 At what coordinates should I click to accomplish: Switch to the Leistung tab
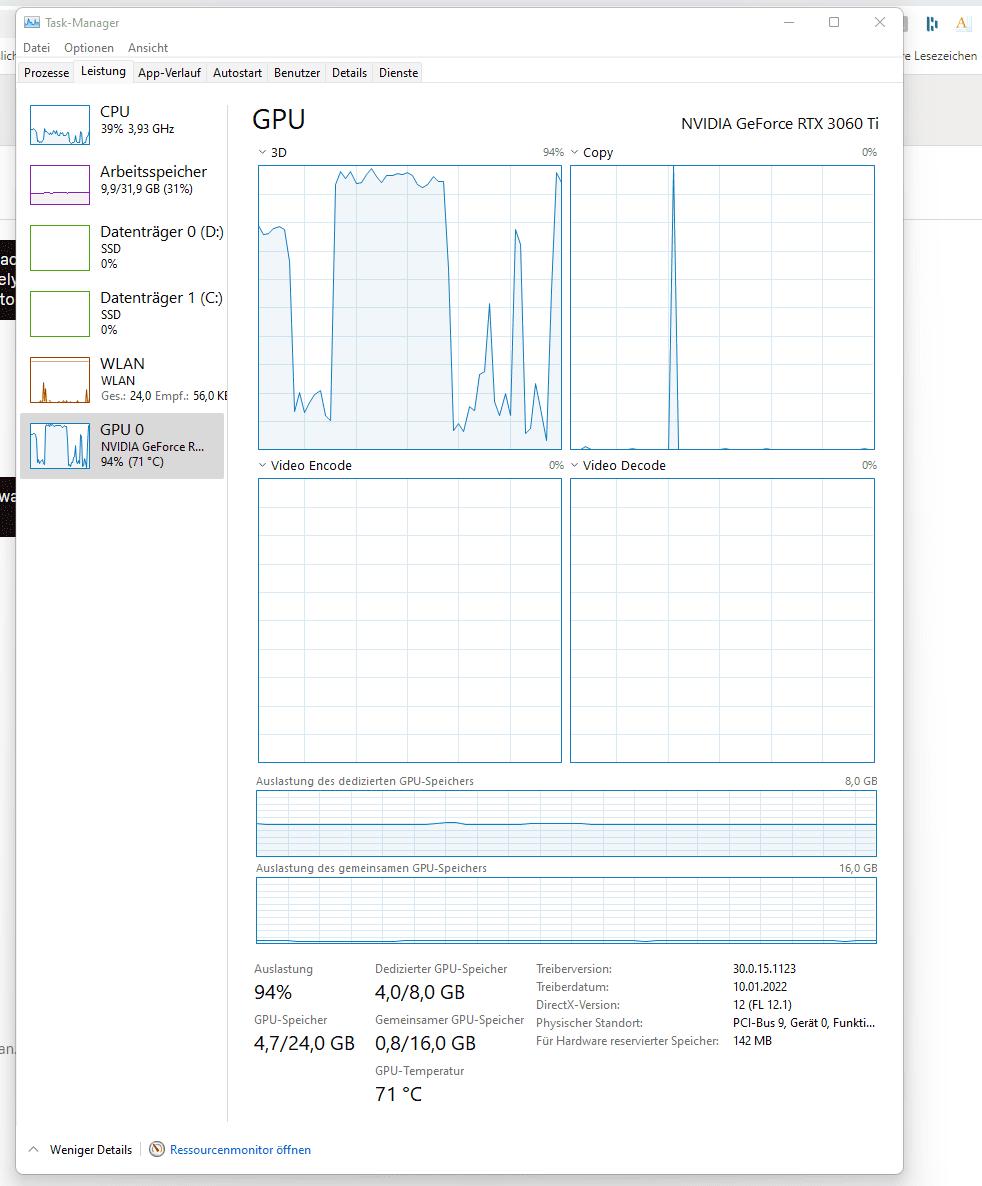[103, 71]
